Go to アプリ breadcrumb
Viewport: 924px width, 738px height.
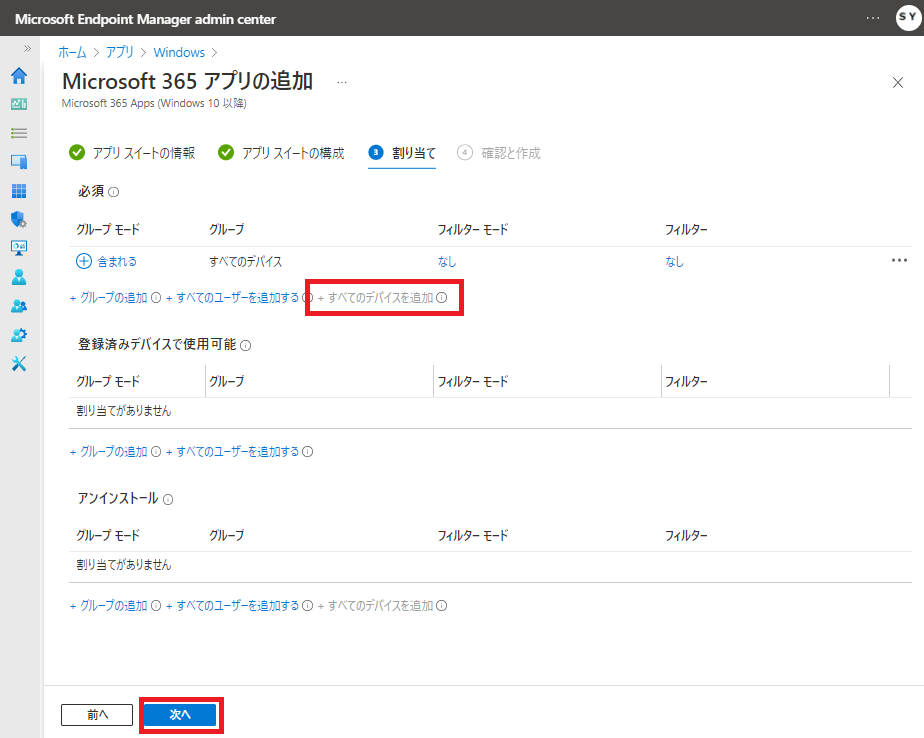point(120,52)
